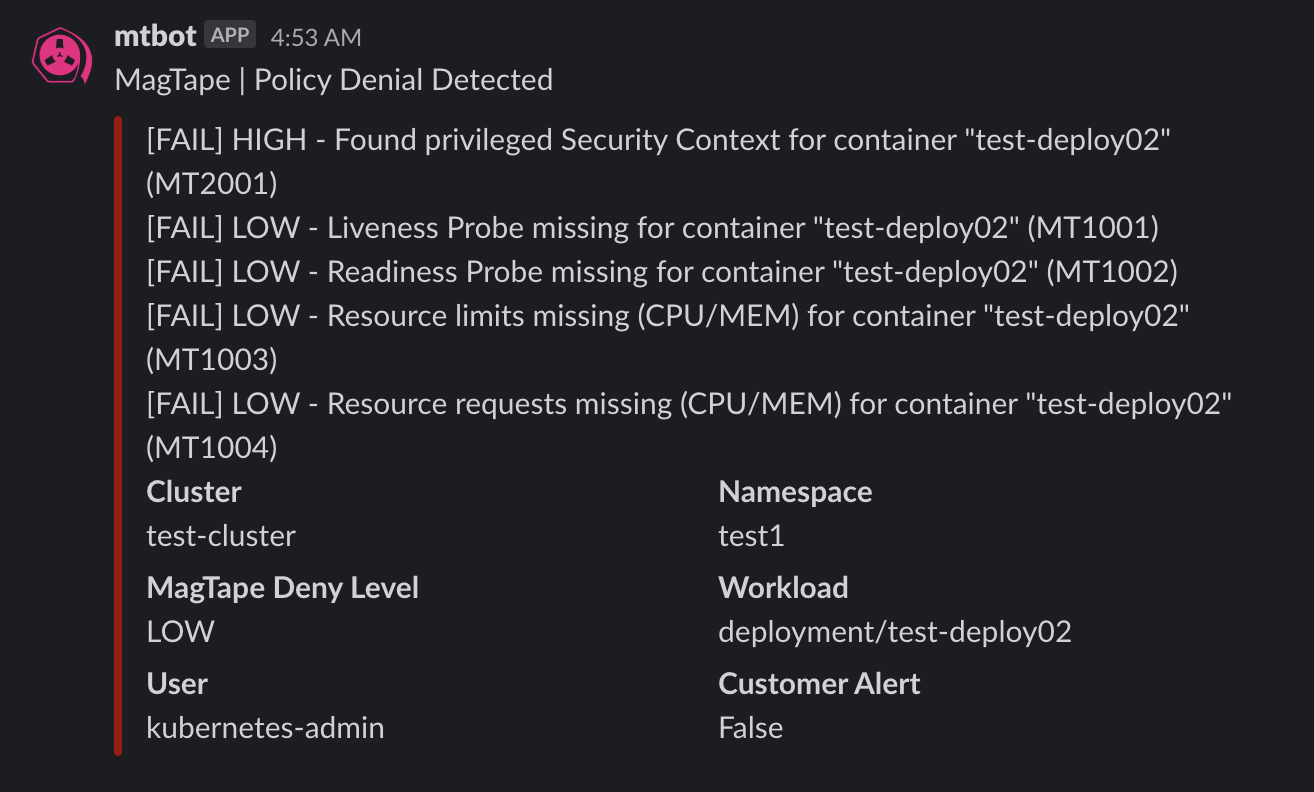Select the test-cluster value
This screenshot has height=792, width=1314.
(x=221, y=536)
